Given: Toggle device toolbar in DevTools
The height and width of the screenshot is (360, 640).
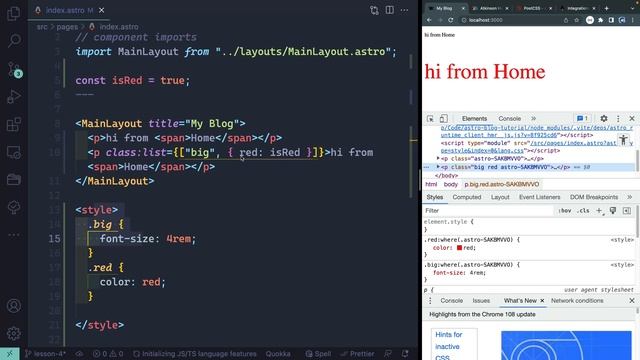Looking at the screenshot, I should (443, 118).
